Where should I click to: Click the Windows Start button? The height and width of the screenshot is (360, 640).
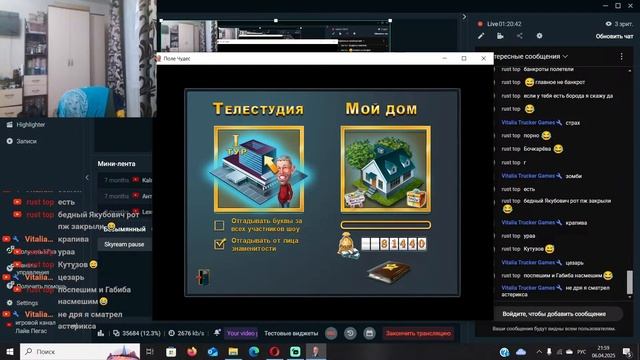(x=9, y=351)
